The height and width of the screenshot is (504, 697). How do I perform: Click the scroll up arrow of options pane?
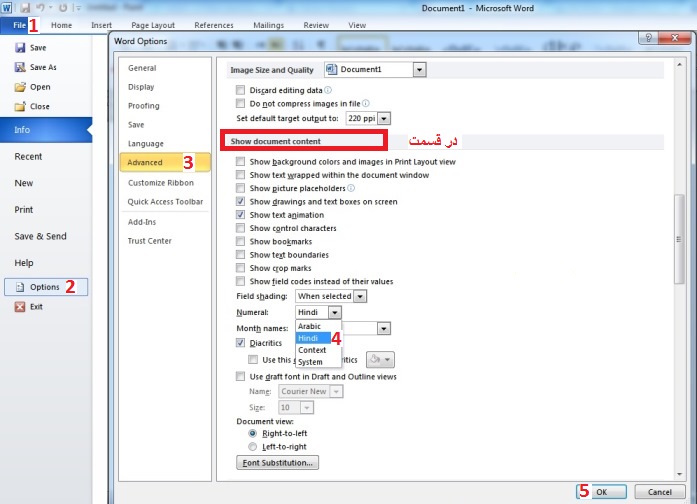click(679, 64)
